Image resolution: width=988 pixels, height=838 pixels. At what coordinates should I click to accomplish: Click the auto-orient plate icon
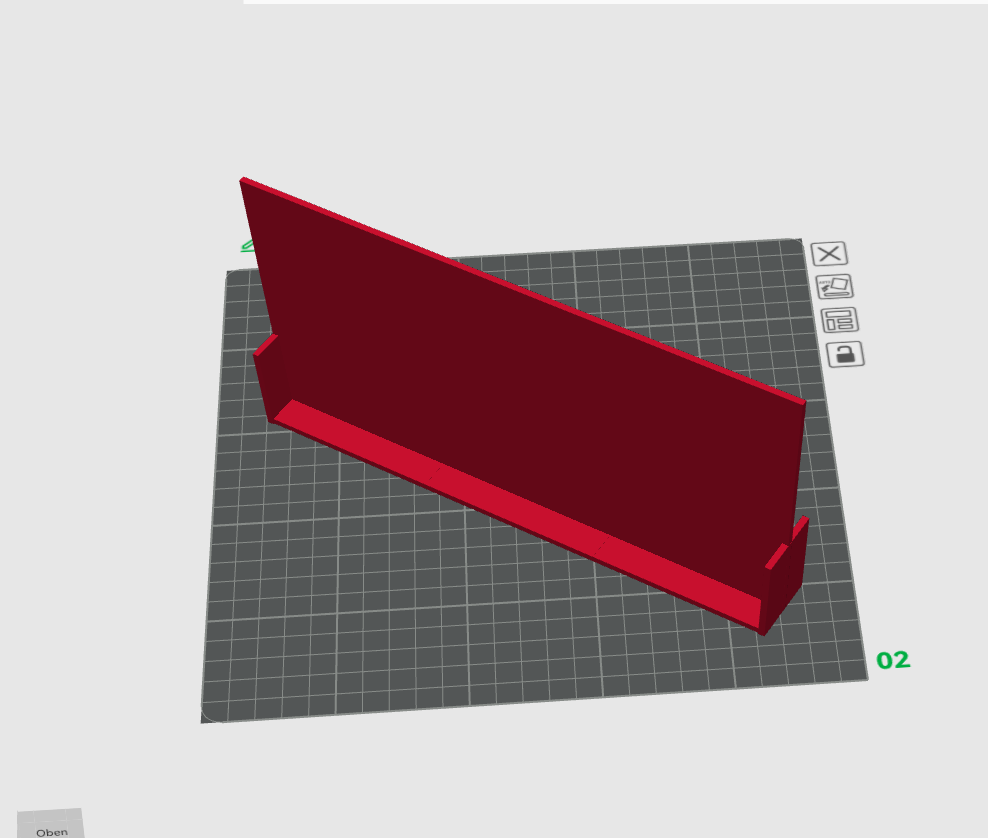[x=835, y=287]
